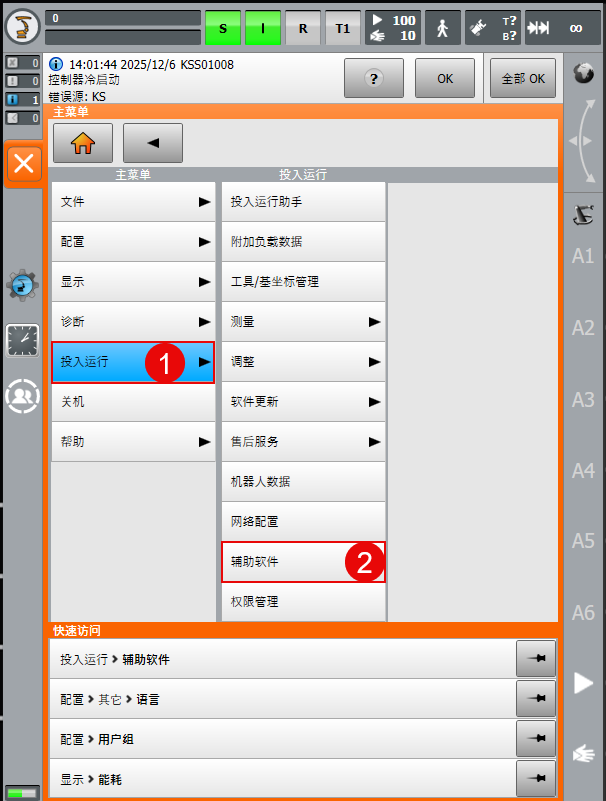Click the program override 100/10 speed control
Viewport: 606px width, 801px height.
point(392,28)
